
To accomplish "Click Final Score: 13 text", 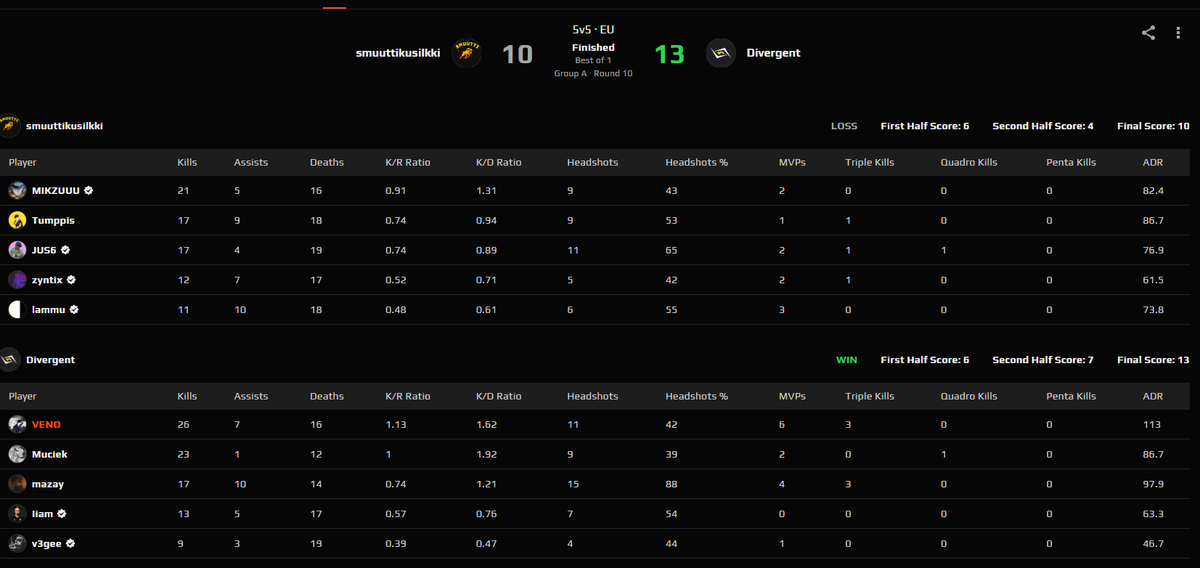I will tap(1153, 360).
